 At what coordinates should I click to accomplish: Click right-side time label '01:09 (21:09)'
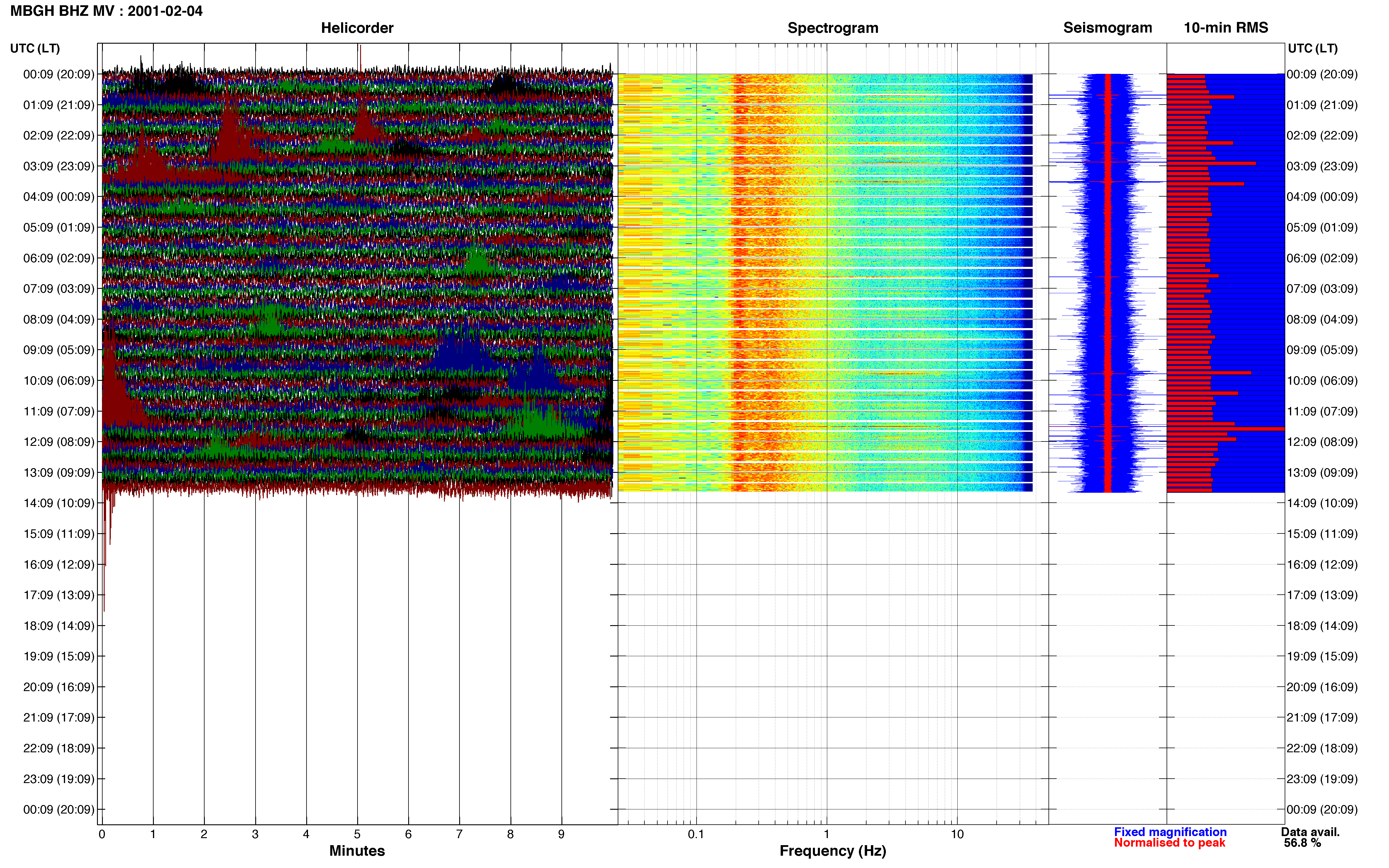[x=1322, y=105]
